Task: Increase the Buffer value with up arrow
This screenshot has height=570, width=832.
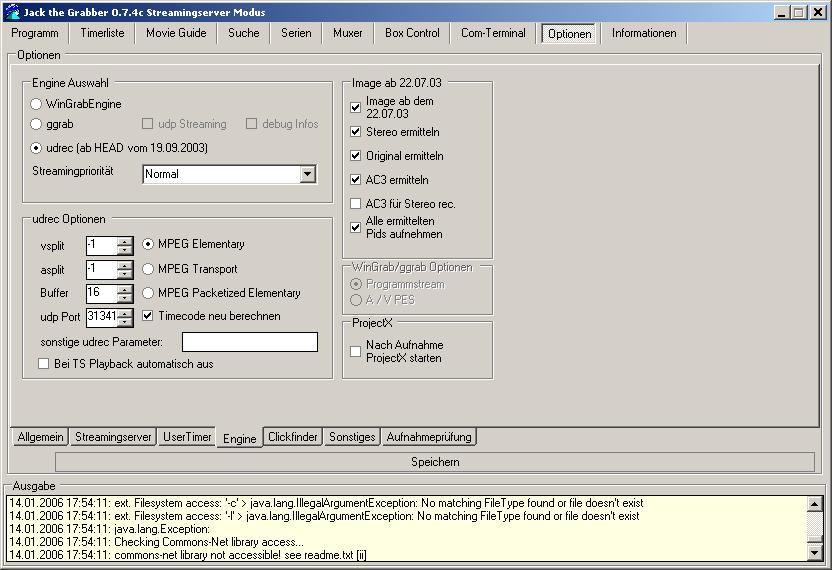Action: click(125, 288)
